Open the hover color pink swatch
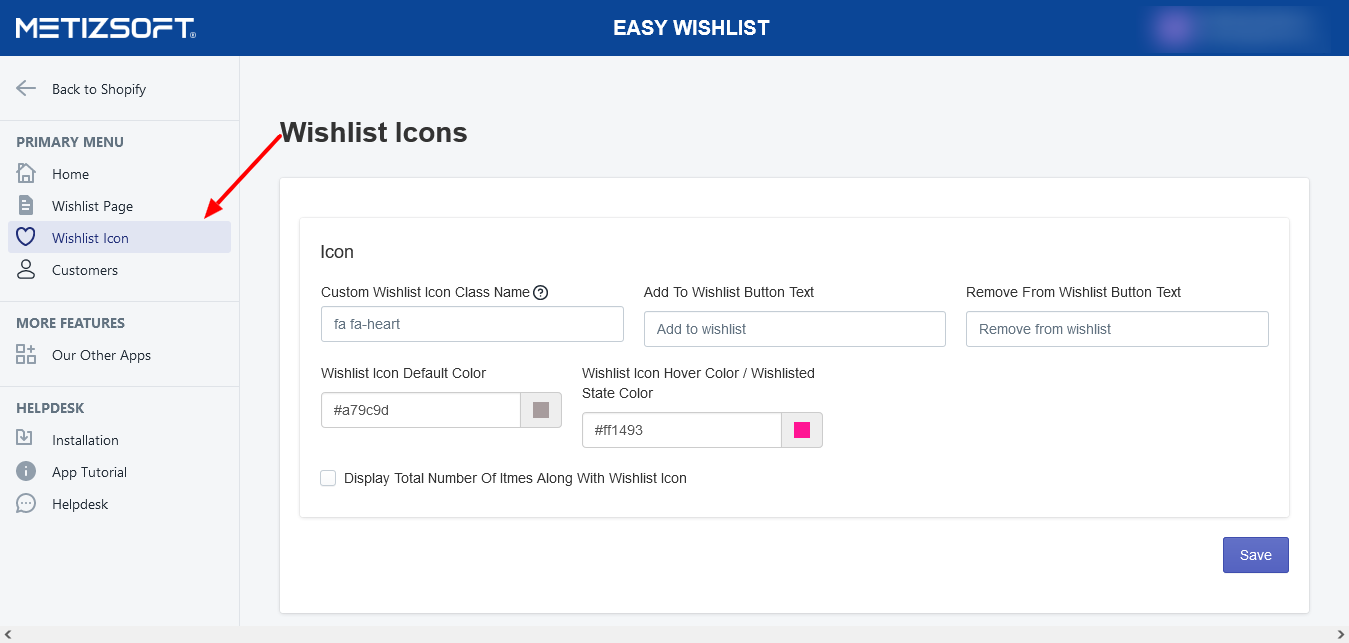The image size is (1349, 643). (x=802, y=430)
